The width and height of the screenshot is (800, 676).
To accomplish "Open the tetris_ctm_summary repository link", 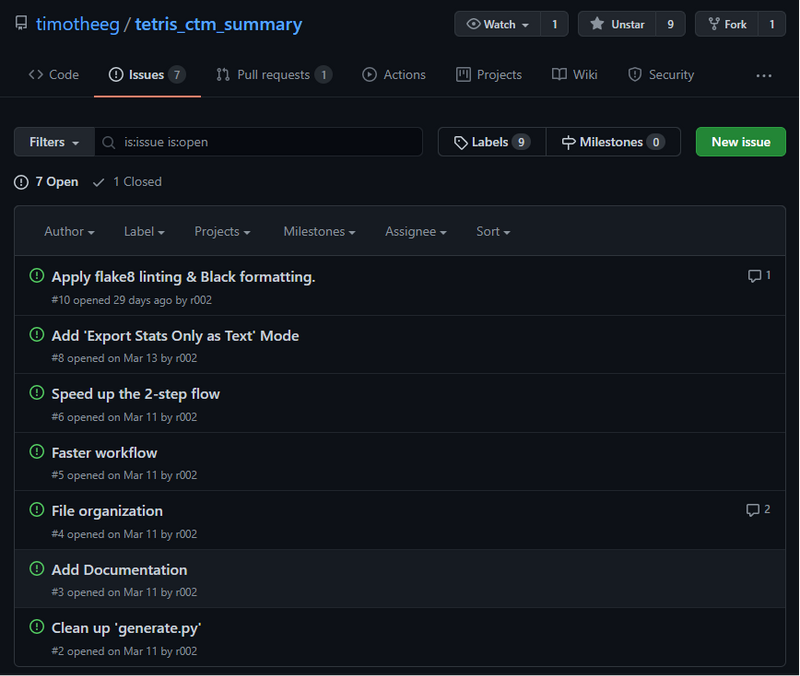I will click(x=218, y=24).
